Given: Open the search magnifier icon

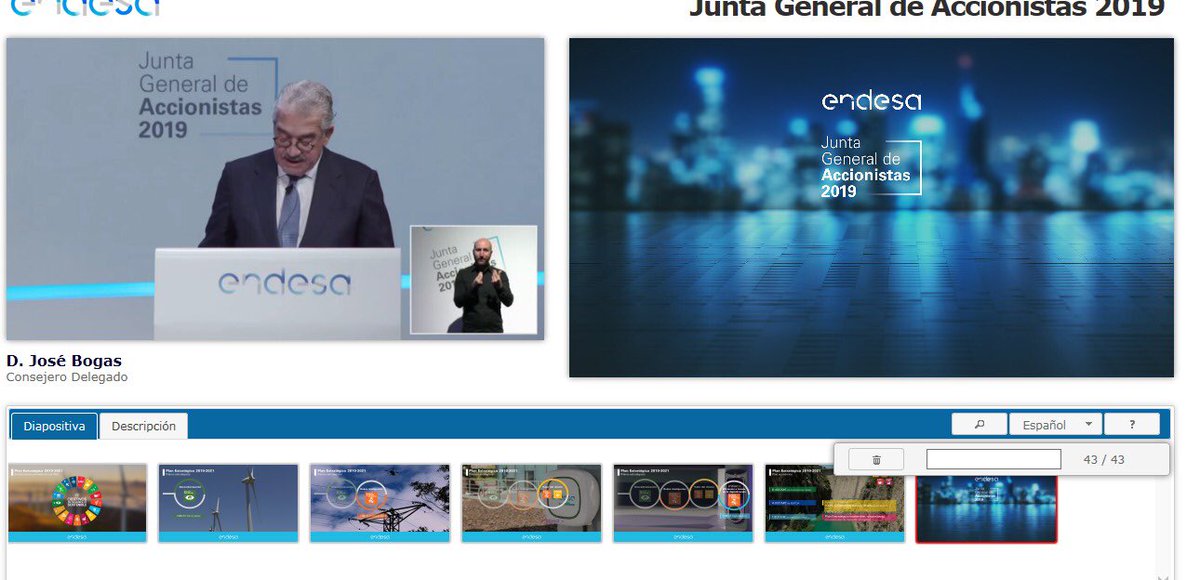Looking at the screenshot, I should pos(977,423).
